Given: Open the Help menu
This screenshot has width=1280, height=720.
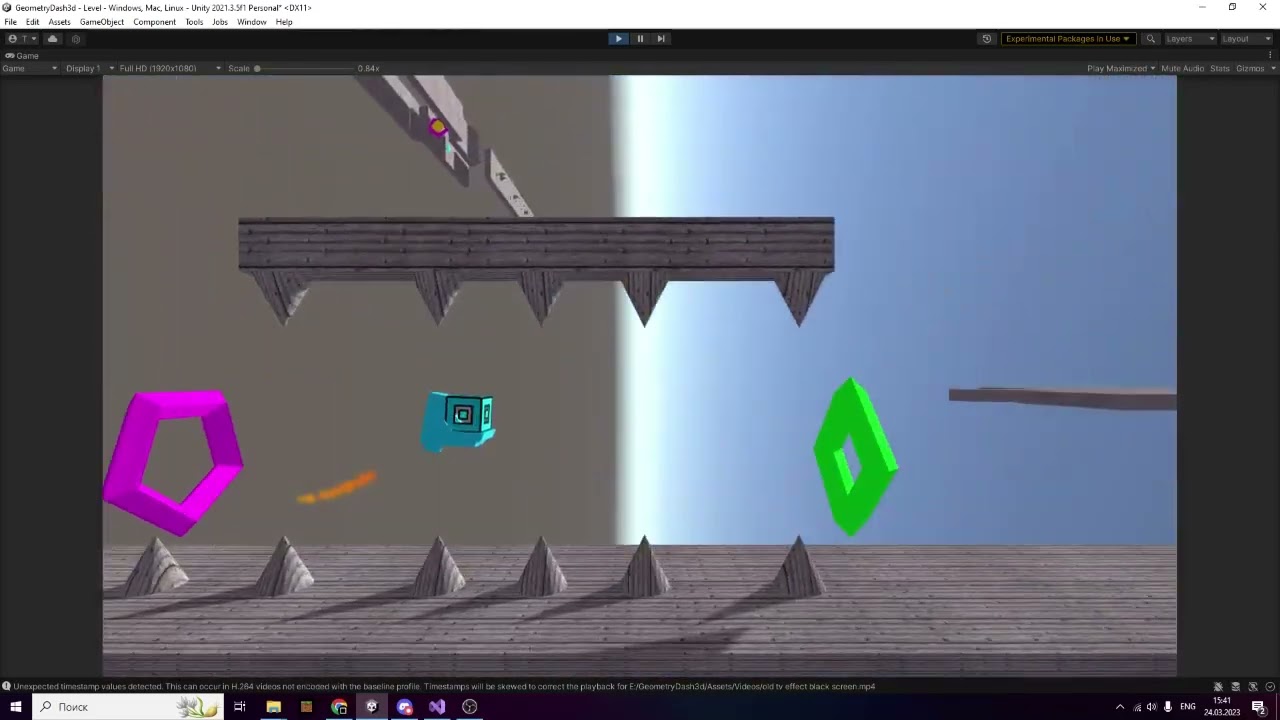Looking at the screenshot, I should click(284, 22).
